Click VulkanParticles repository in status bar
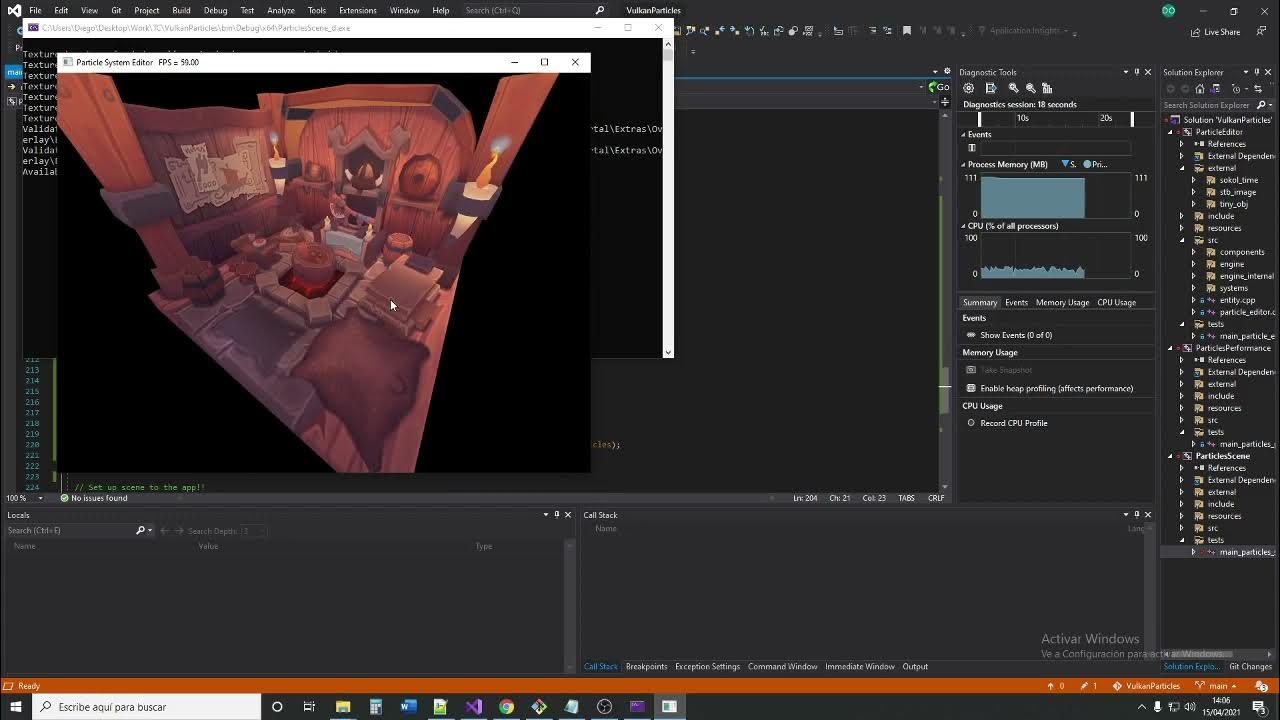Image resolution: width=1280 pixels, height=720 pixels. tap(1146, 686)
